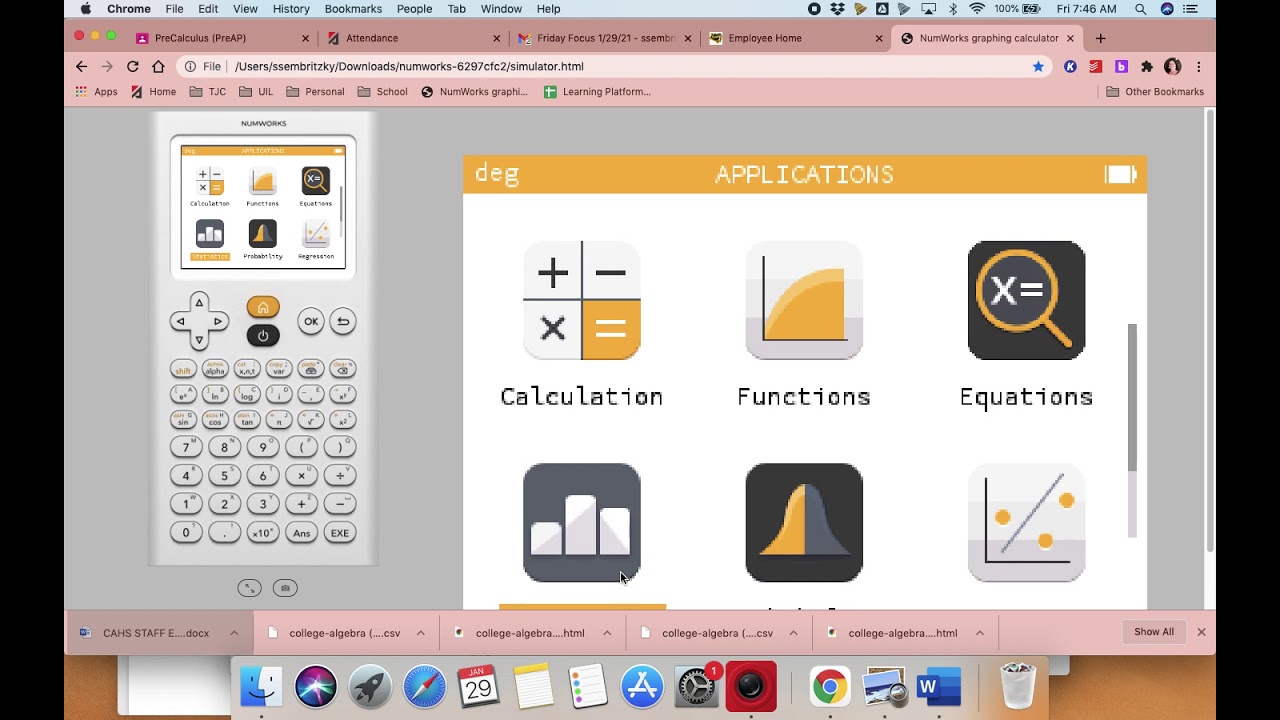Image resolution: width=1280 pixels, height=720 pixels.
Task: Tap the calculator's log key
Action: click(247, 395)
